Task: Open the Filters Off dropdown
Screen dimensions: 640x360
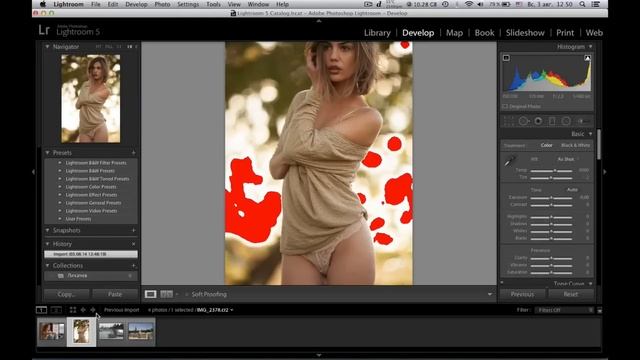Action: pyautogui.click(x=564, y=310)
